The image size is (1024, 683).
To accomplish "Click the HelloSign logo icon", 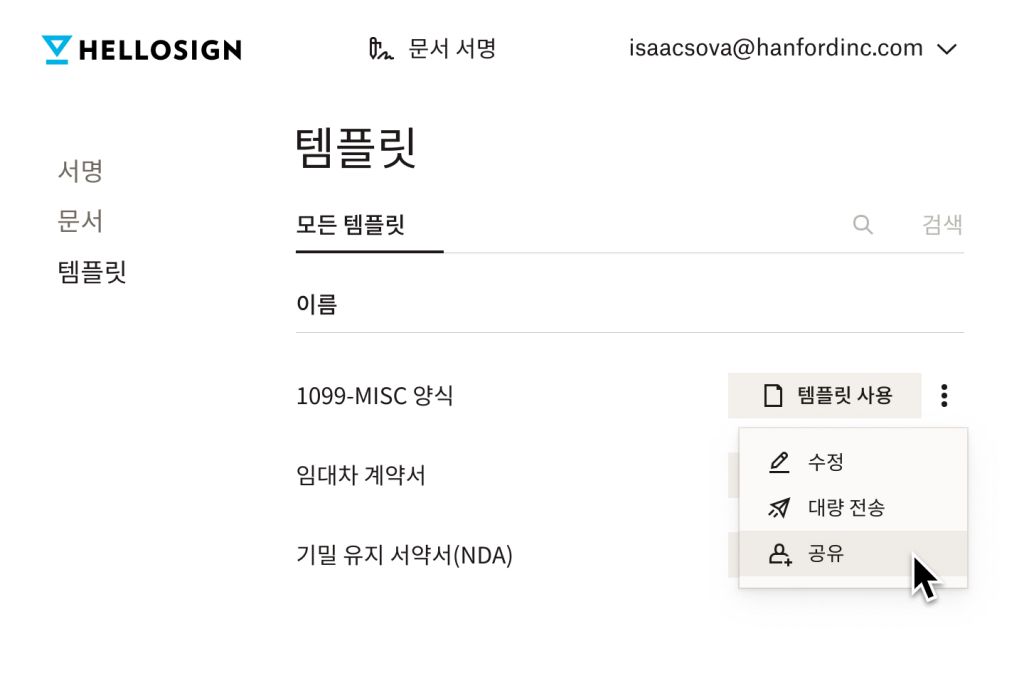I will (x=57, y=49).
